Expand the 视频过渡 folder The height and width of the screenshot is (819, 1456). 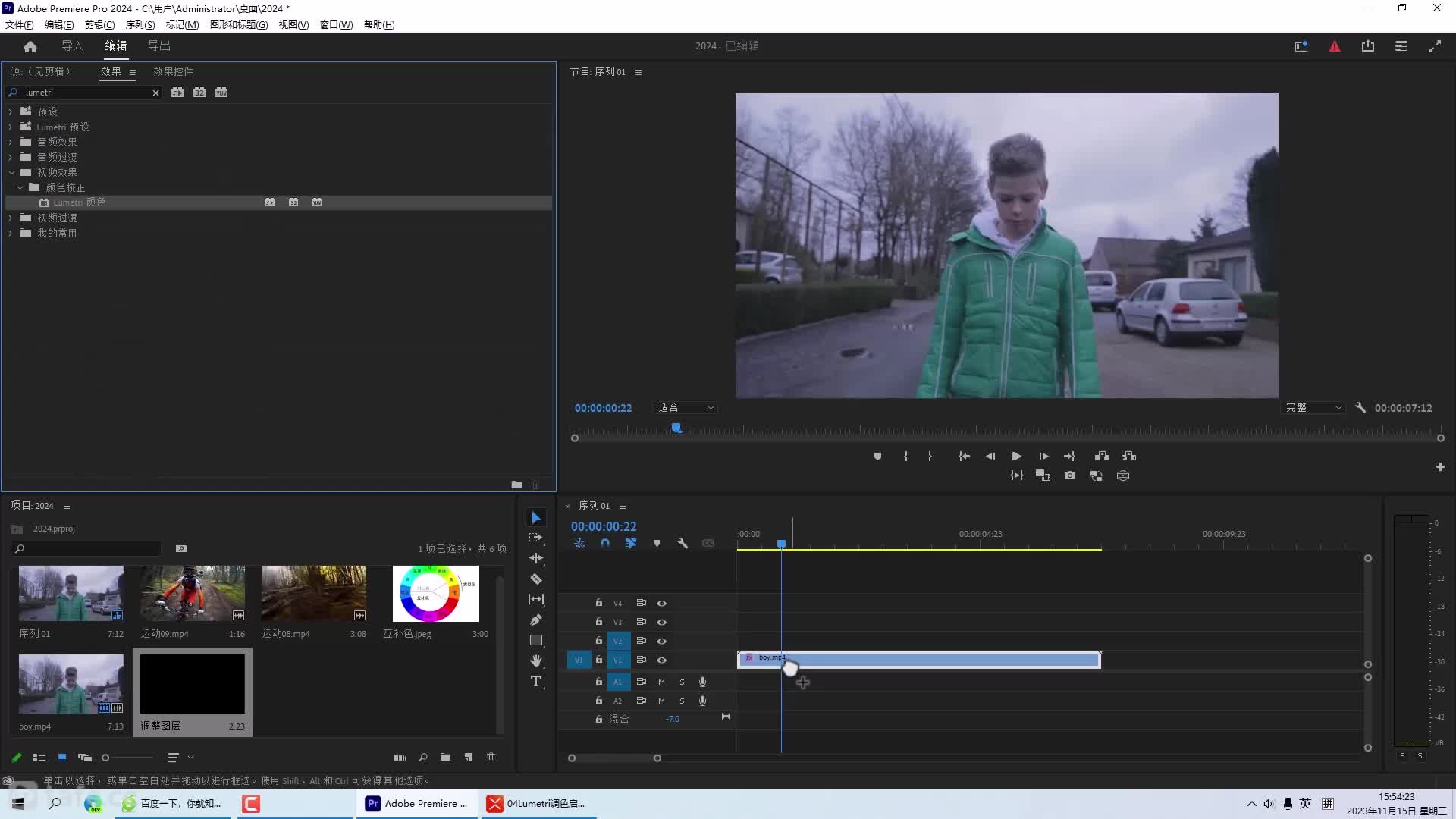pos(11,218)
